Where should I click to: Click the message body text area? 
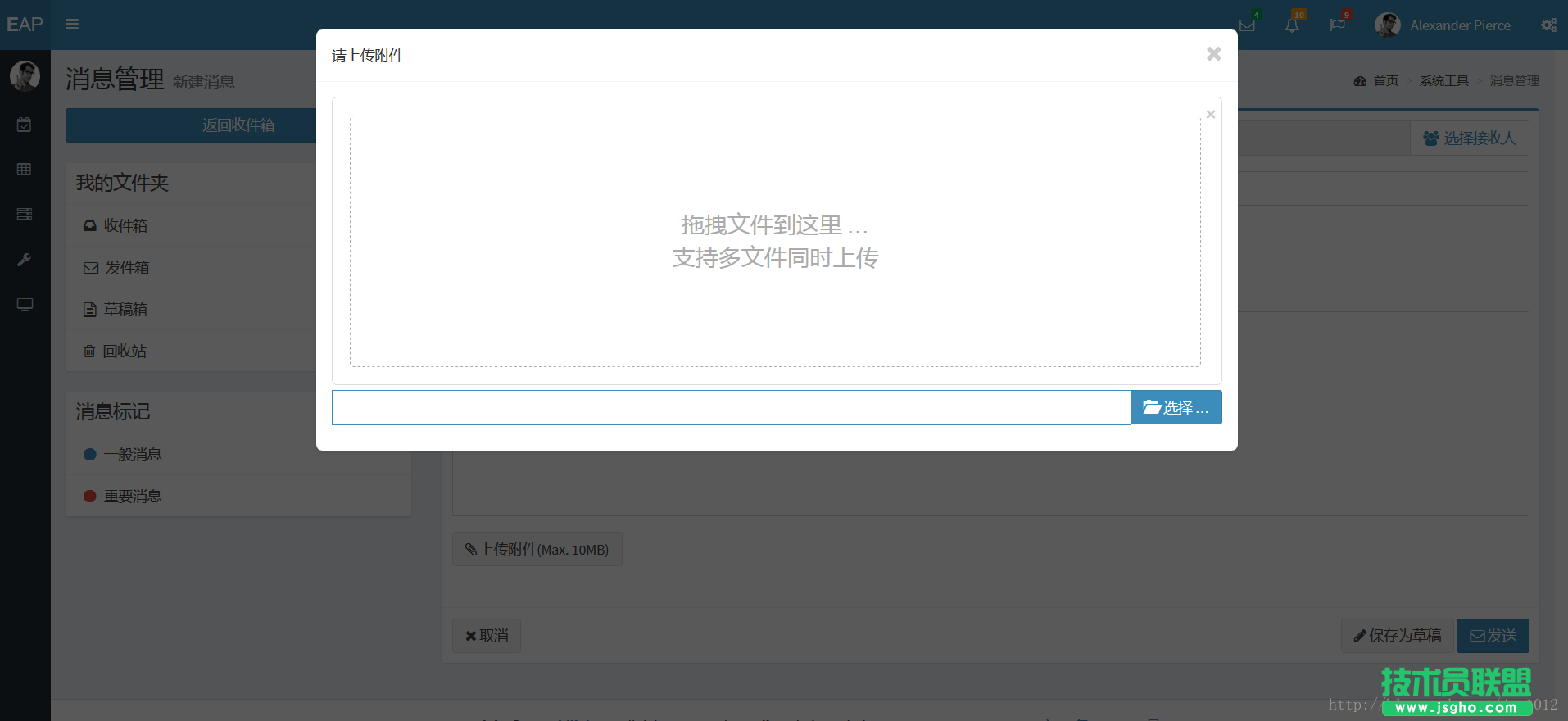990,413
